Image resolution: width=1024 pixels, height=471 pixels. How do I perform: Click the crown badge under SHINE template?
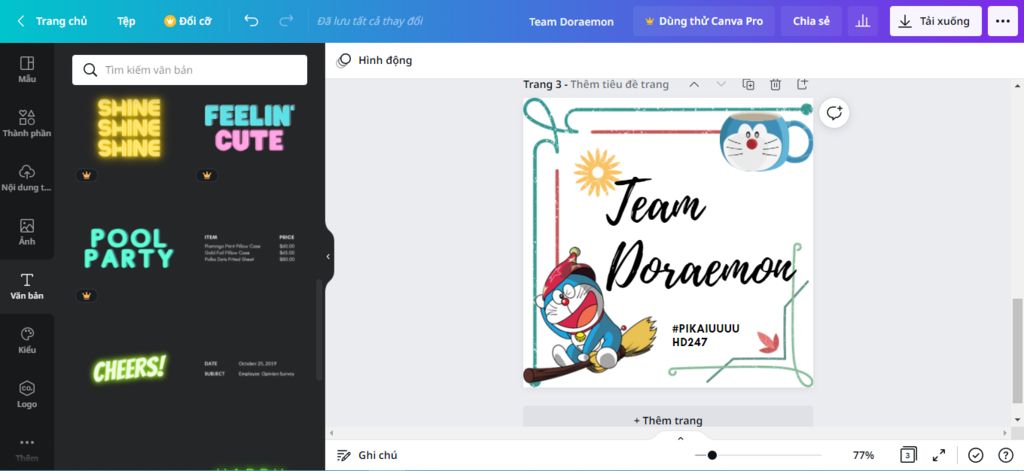pos(86,175)
